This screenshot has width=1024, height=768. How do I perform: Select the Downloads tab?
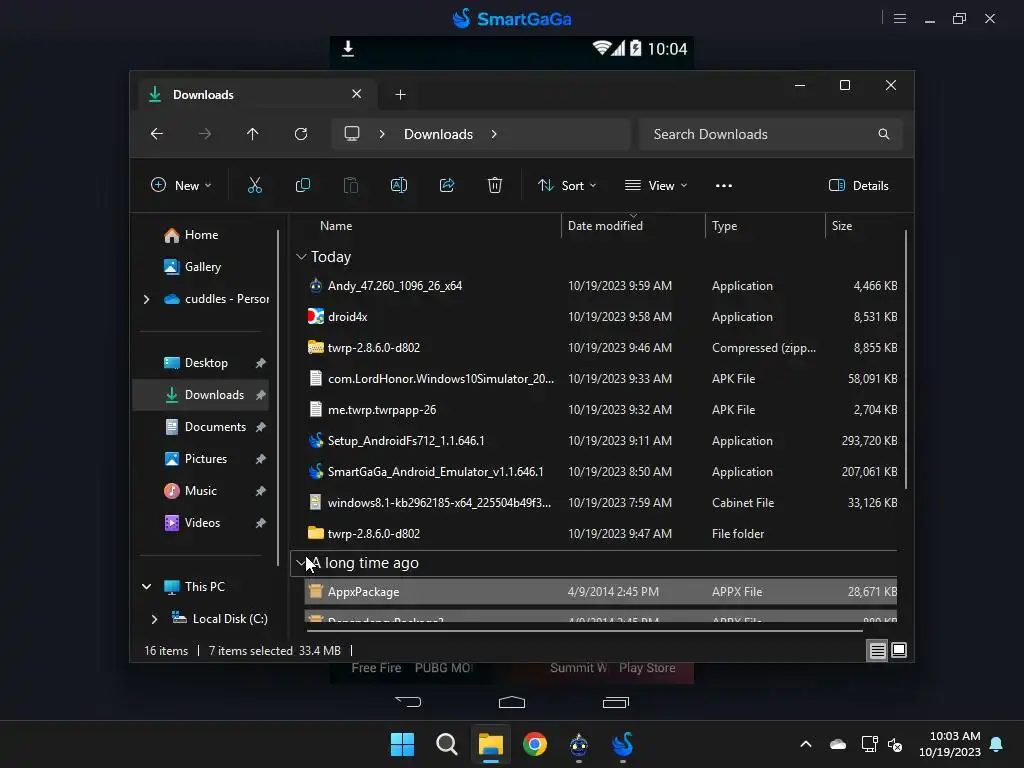255,95
